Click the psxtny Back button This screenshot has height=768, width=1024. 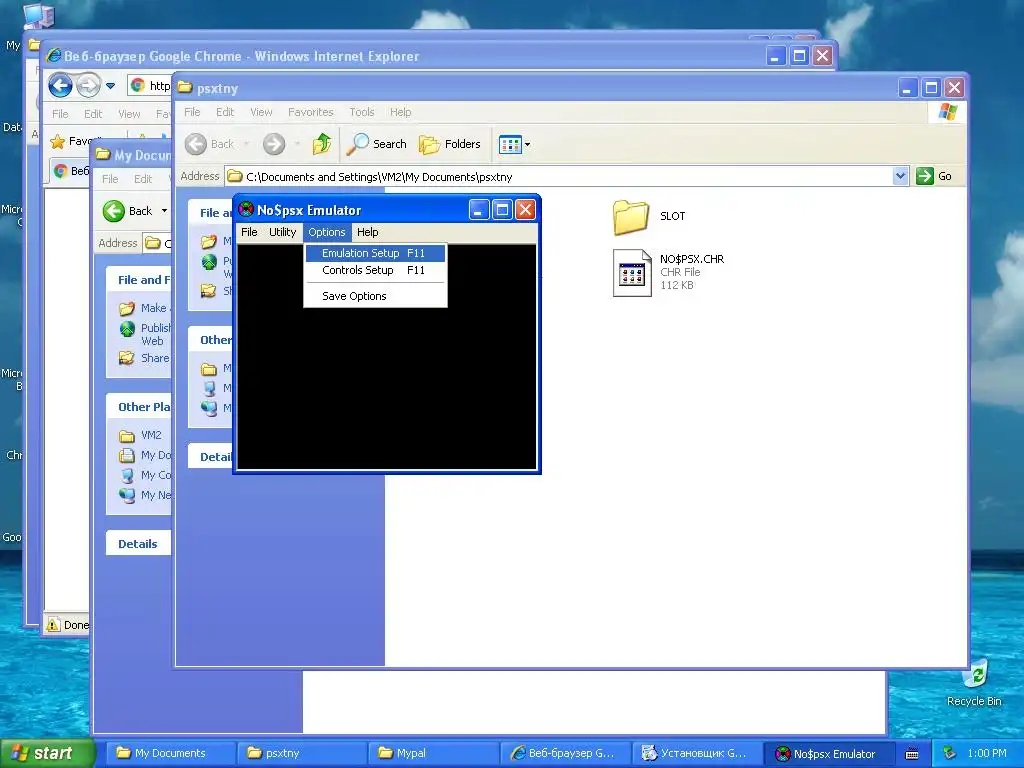210,144
